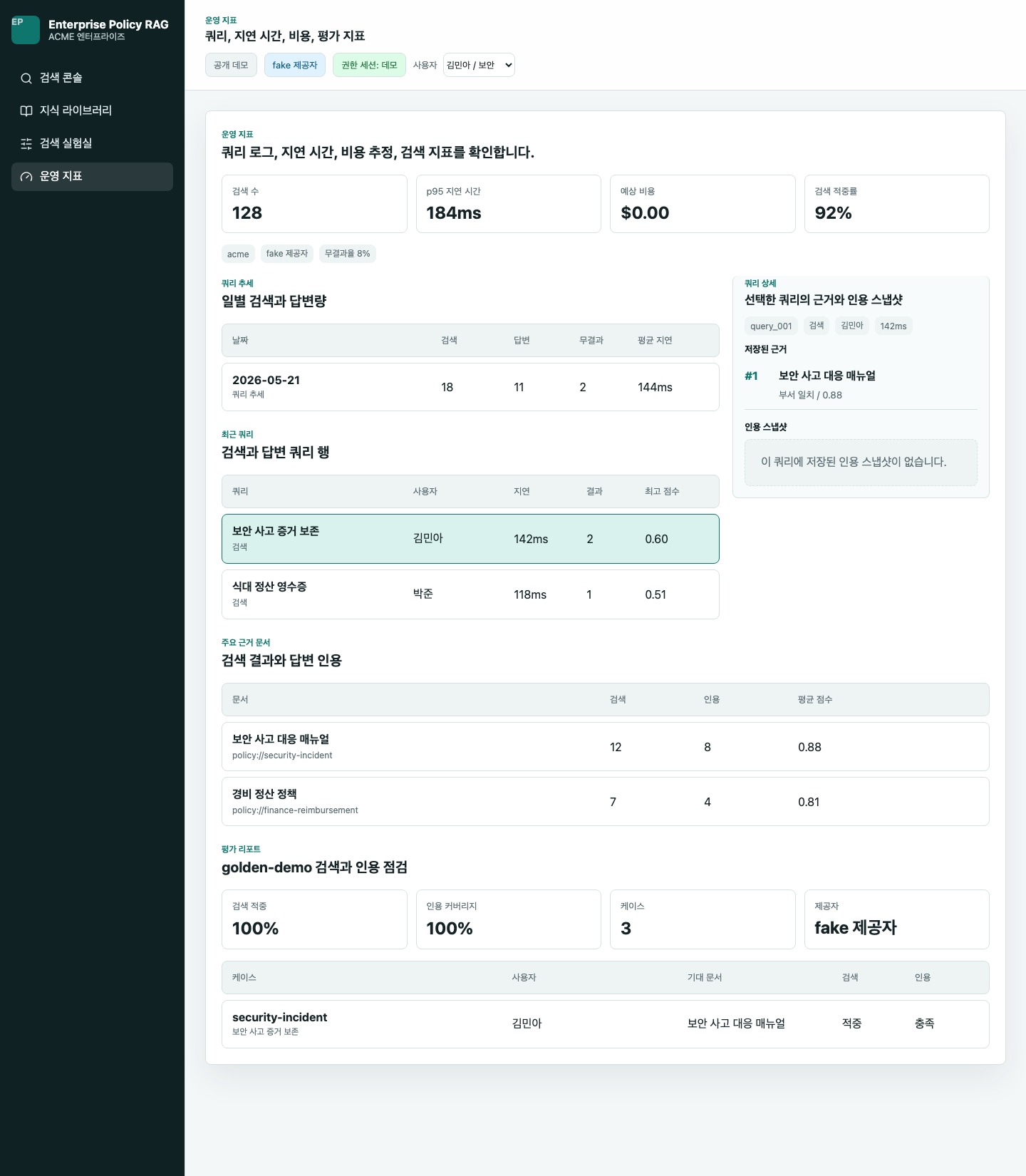
Task: Click the empty 인용 스냅샷 notice box
Action: (x=861, y=463)
